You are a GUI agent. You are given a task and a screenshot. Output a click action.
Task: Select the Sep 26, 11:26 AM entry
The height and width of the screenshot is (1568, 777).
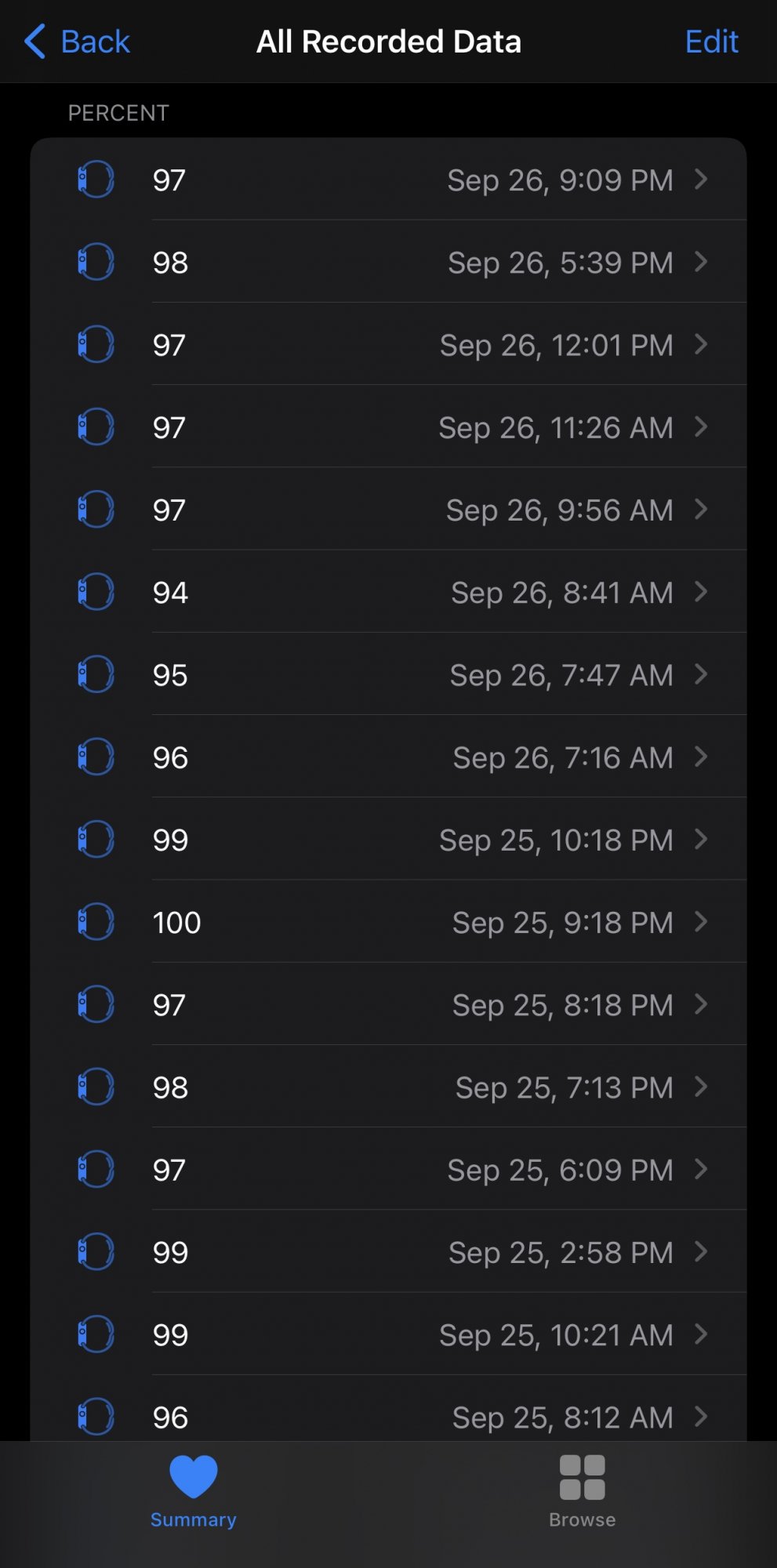(388, 426)
